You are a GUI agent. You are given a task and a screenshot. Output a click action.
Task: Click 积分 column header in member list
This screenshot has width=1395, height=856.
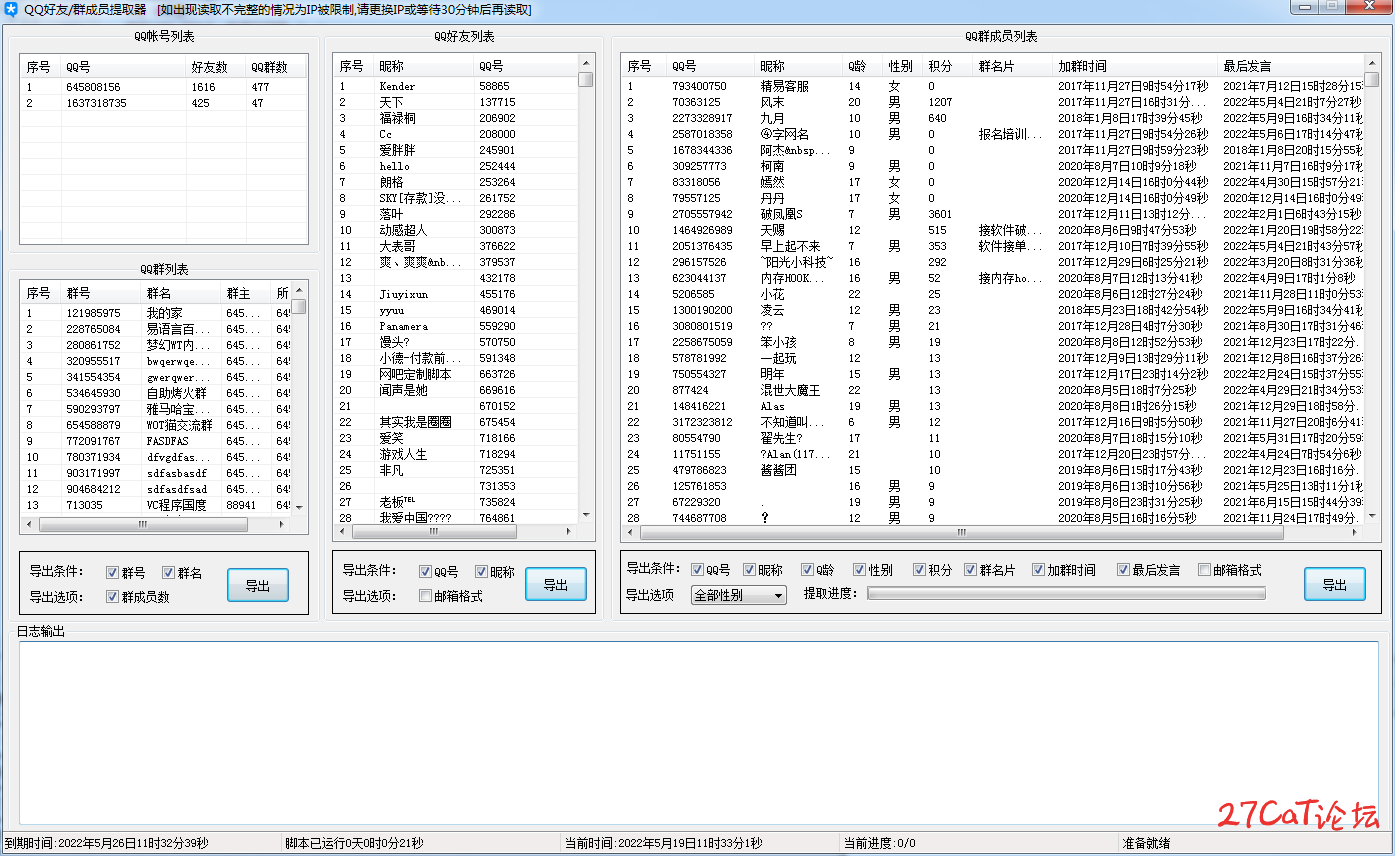click(x=948, y=66)
